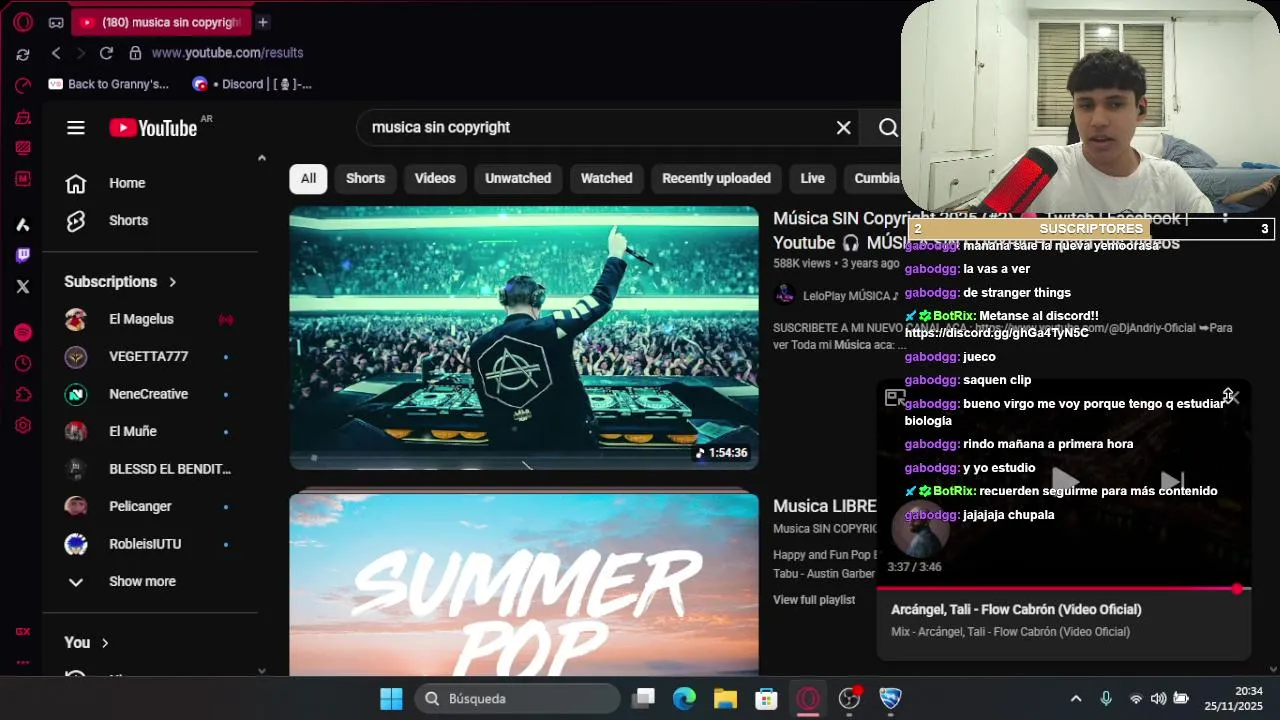Open the Back to Granny's bookmark
Screen dimensions: 1280x720
109,84
